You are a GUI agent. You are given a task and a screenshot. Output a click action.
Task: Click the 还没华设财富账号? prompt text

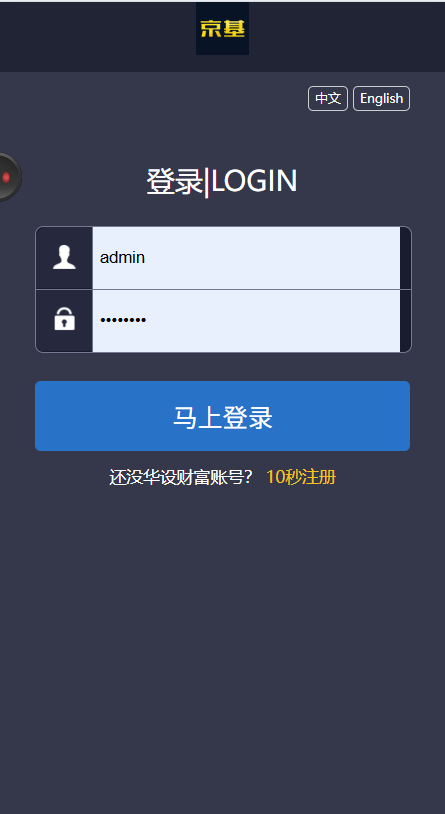[181, 478]
